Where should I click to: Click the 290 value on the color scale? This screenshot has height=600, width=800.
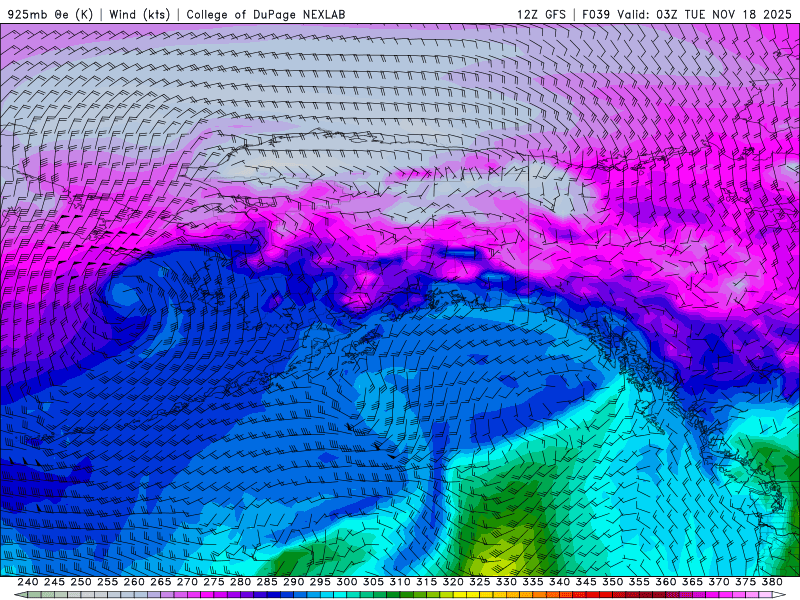pos(293,582)
